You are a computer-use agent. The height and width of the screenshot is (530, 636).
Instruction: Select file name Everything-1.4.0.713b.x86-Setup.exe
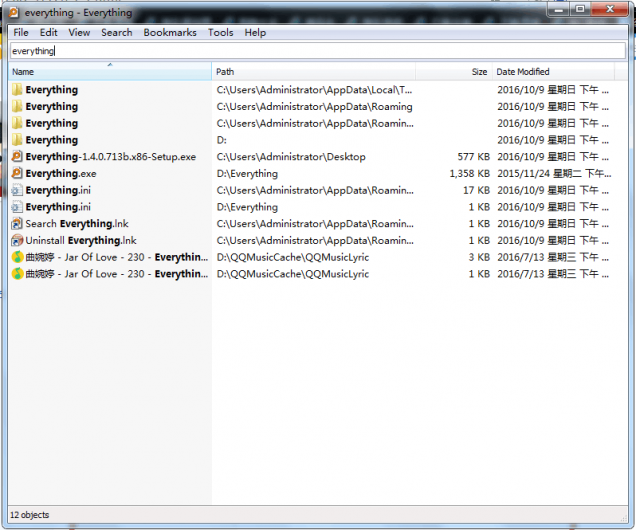click(111, 157)
